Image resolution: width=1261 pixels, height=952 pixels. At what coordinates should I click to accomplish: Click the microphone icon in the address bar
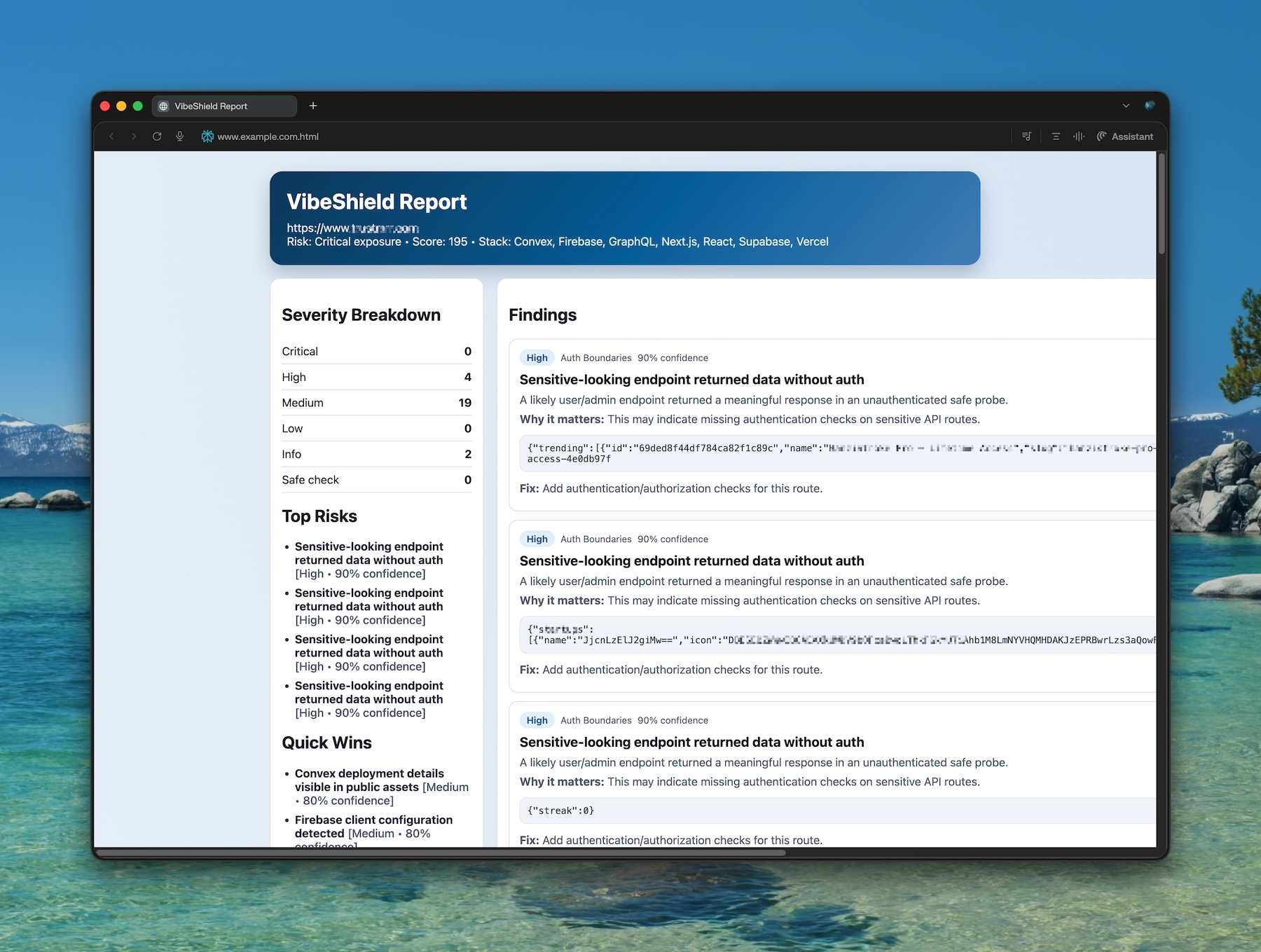[x=179, y=136]
